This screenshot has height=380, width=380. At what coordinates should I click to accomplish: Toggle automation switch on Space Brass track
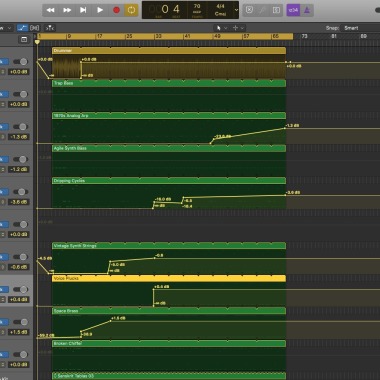pos(20,322)
